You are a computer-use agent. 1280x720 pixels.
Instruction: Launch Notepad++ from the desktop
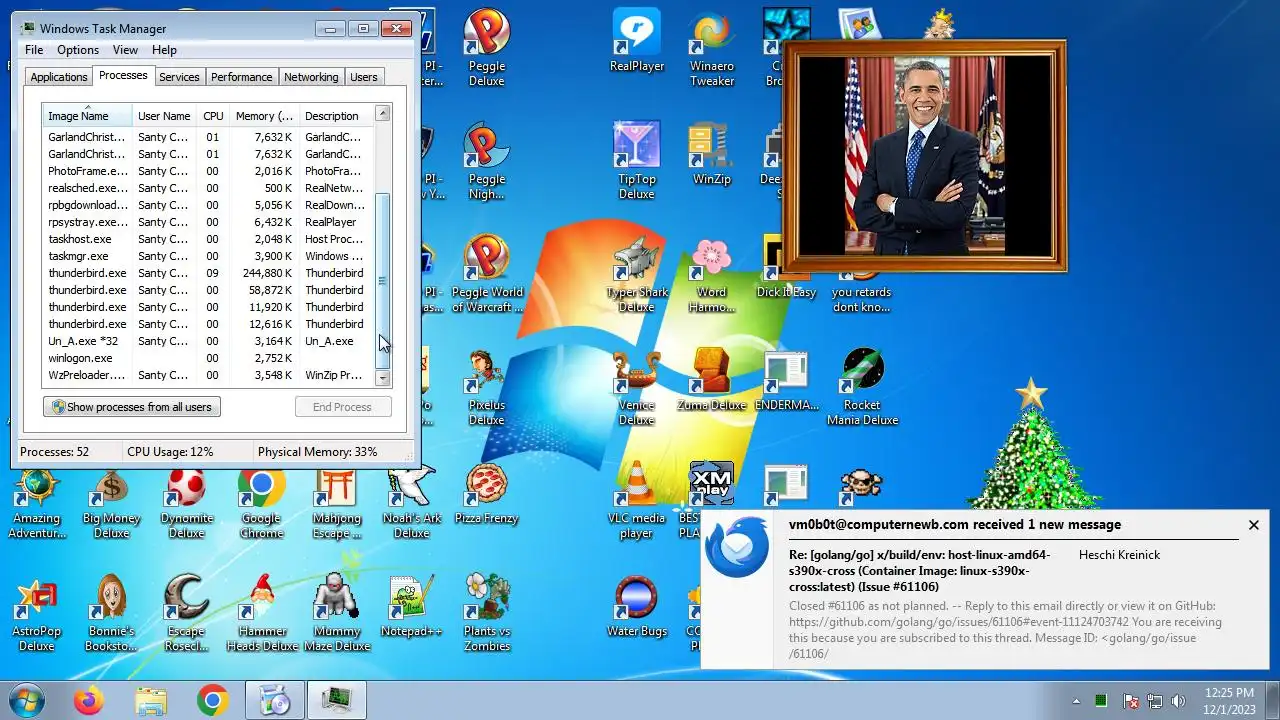(x=412, y=606)
